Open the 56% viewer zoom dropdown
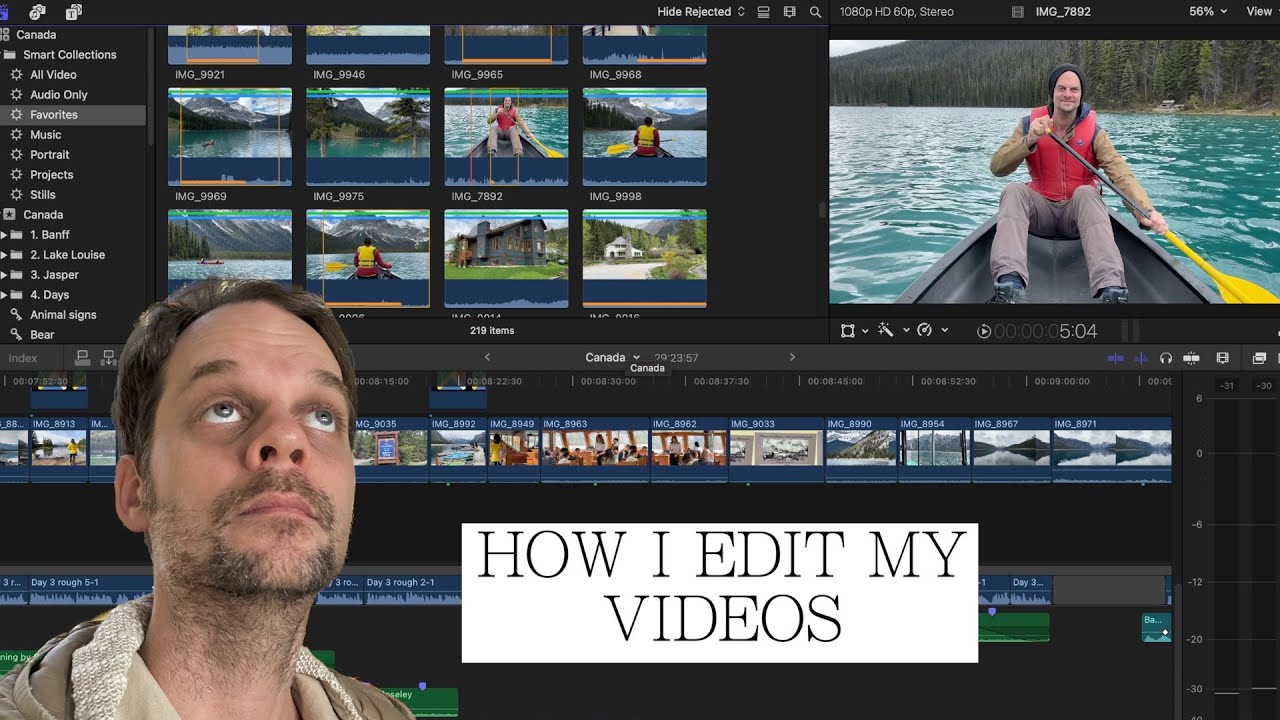This screenshot has width=1280, height=720. [x=1208, y=12]
